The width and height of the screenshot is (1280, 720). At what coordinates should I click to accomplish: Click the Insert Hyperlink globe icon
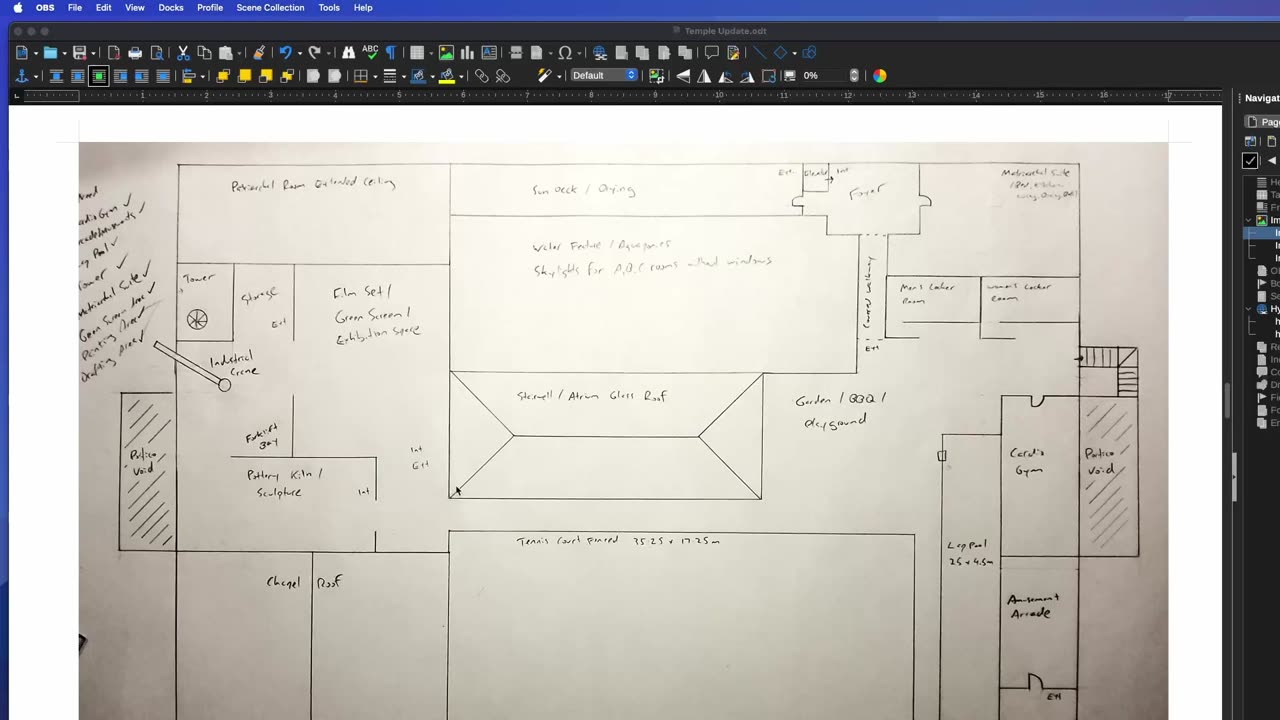600,52
